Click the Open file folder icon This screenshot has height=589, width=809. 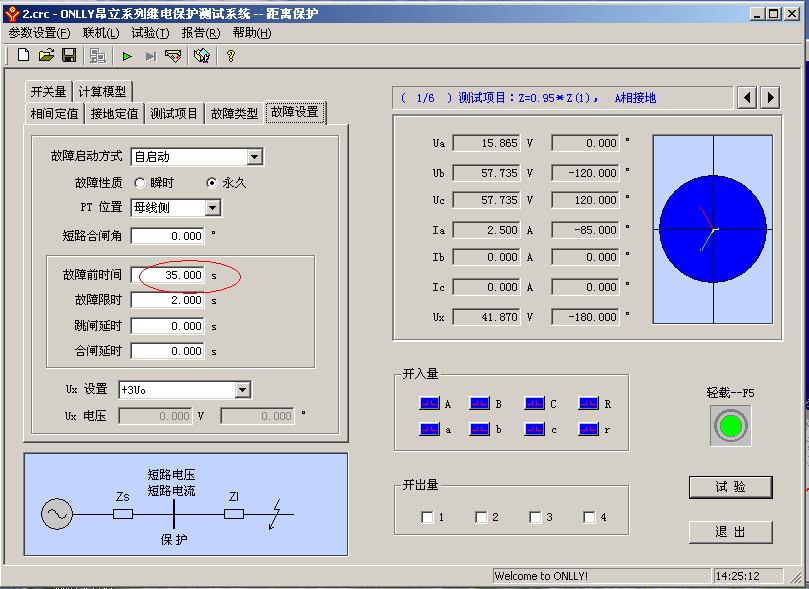(46, 56)
